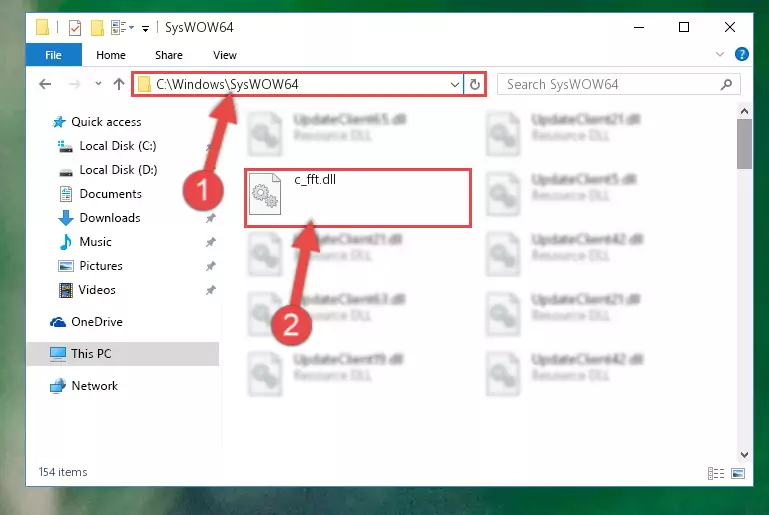The image size is (769, 515).
Task: Open Local Disk (D:) in sidebar
Action: [118, 170]
